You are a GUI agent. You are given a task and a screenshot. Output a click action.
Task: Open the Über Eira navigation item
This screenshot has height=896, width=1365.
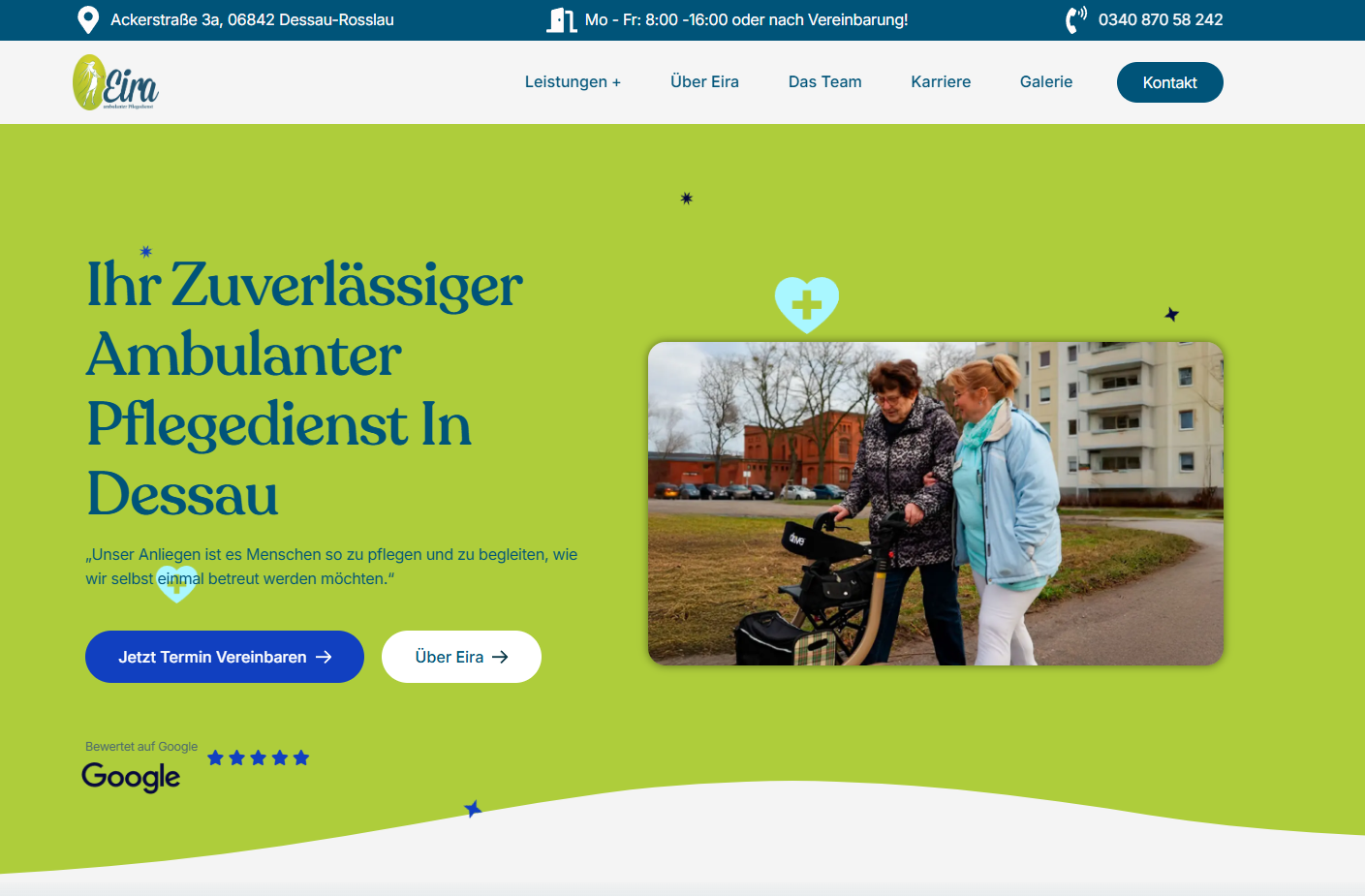[704, 82]
